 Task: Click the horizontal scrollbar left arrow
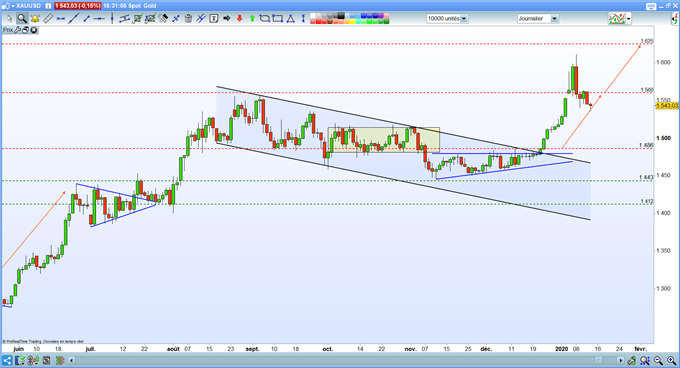coord(72,360)
